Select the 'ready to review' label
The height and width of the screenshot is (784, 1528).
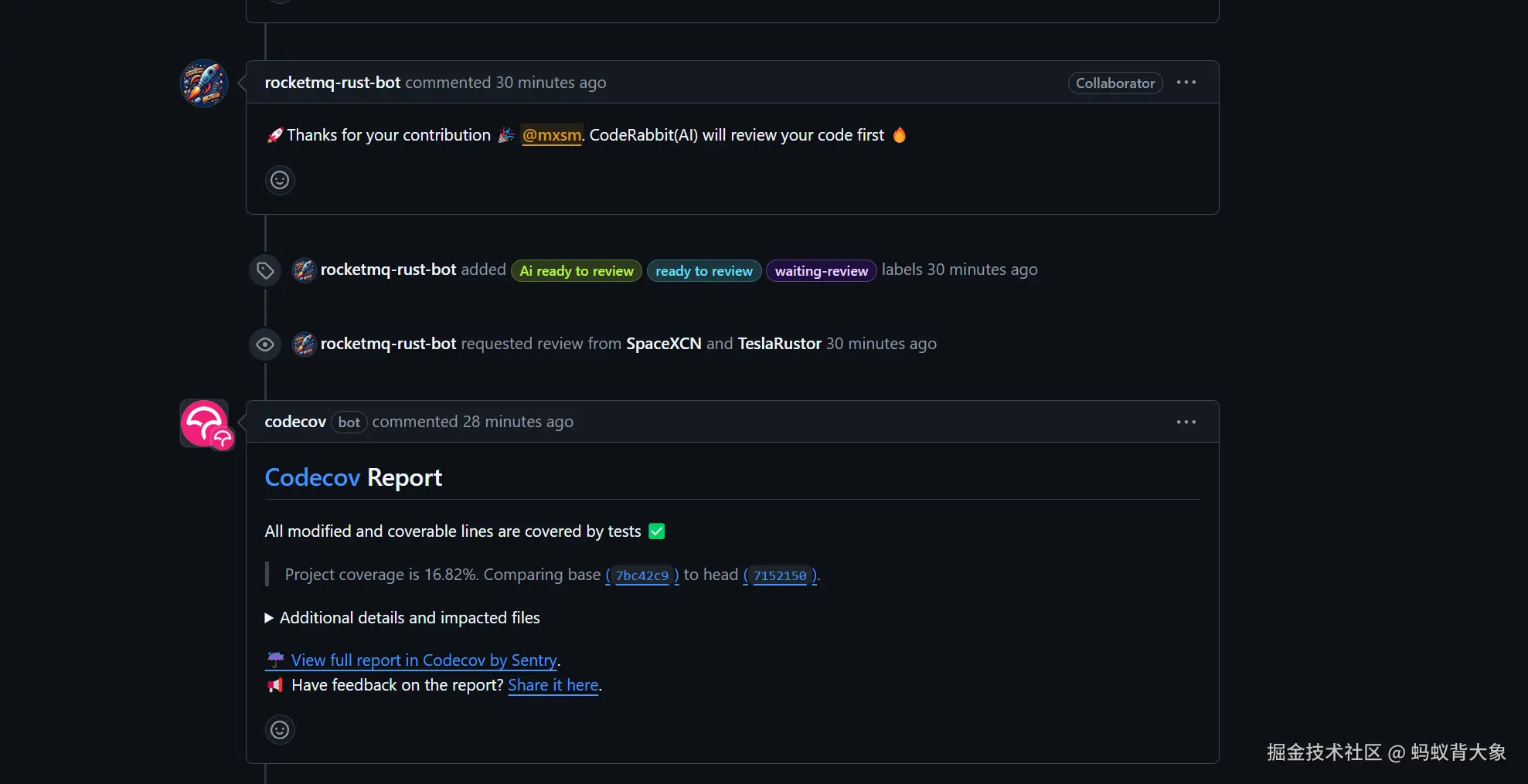click(x=704, y=271)
